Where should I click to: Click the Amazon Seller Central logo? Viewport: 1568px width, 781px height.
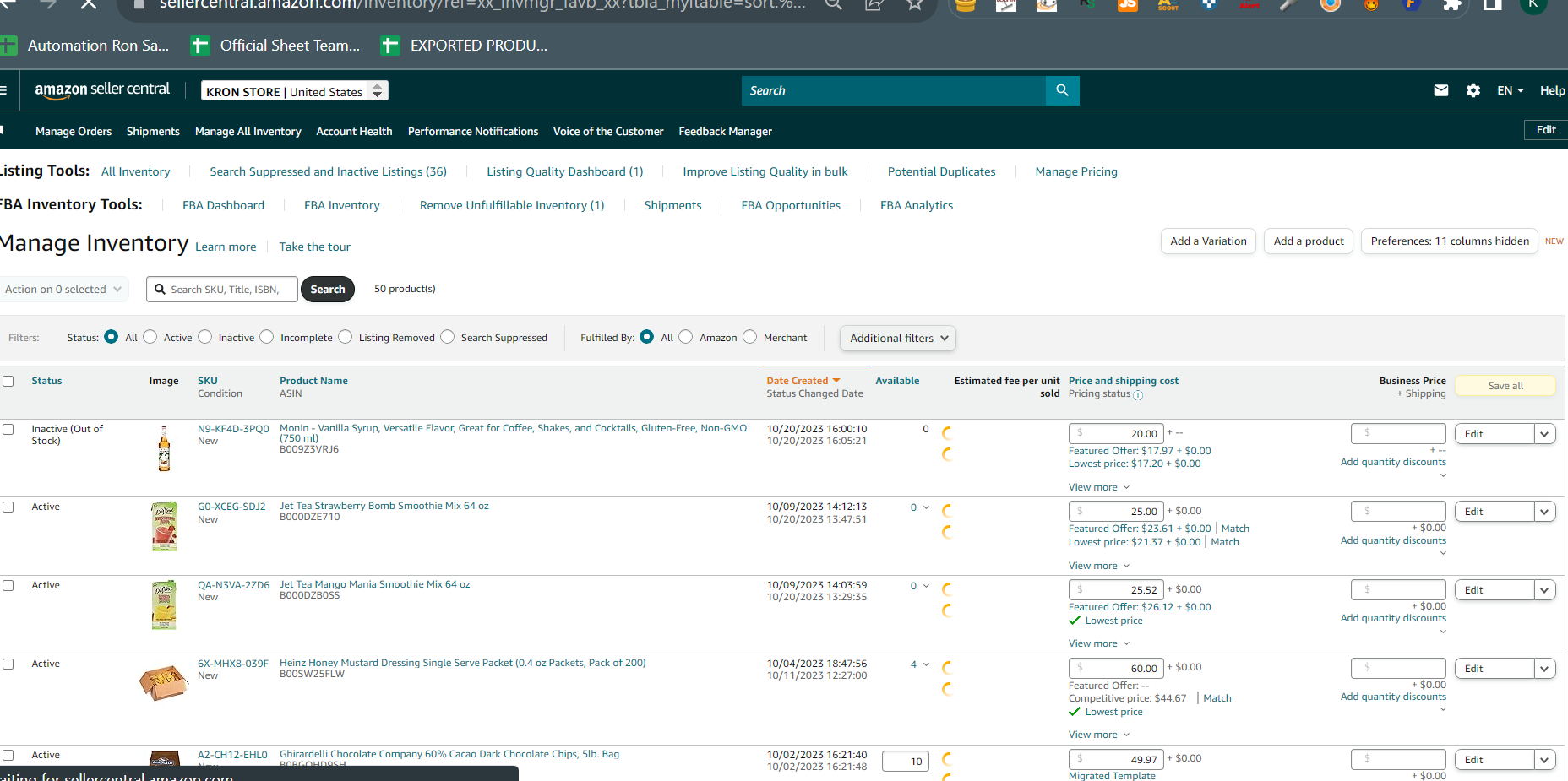tap(102, 90)
